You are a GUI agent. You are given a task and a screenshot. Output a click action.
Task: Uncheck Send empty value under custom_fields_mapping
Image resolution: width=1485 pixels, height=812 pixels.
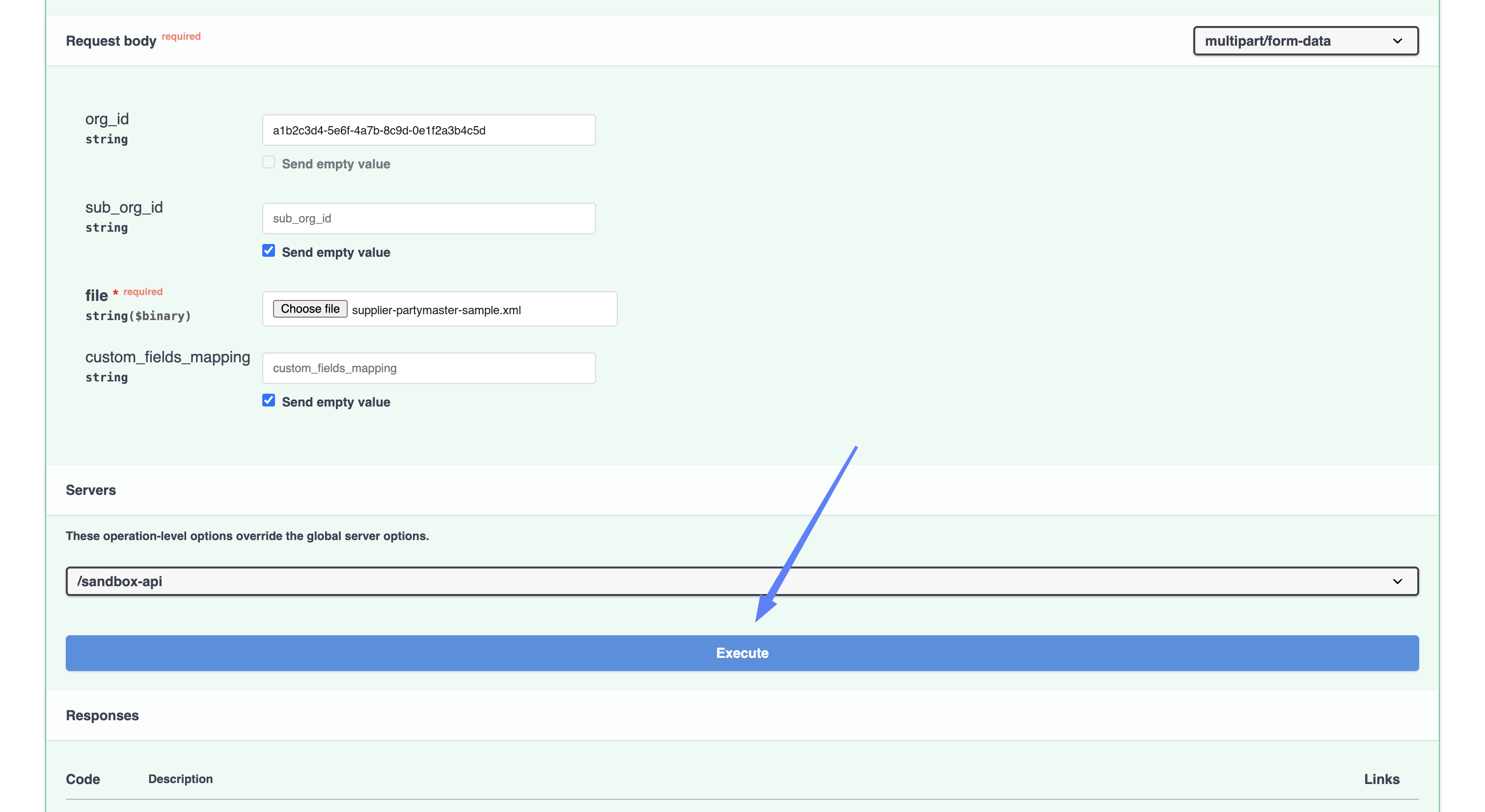pos(269,401)
